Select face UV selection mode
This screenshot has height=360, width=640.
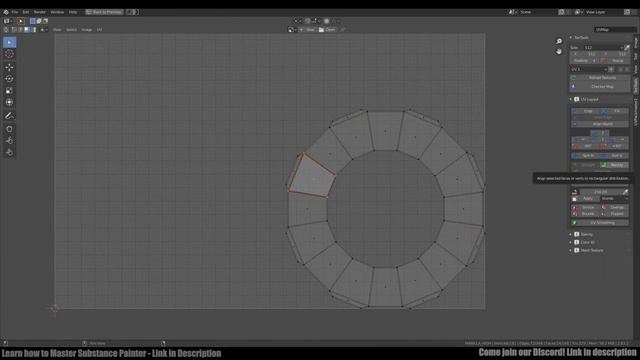(27, 30)
